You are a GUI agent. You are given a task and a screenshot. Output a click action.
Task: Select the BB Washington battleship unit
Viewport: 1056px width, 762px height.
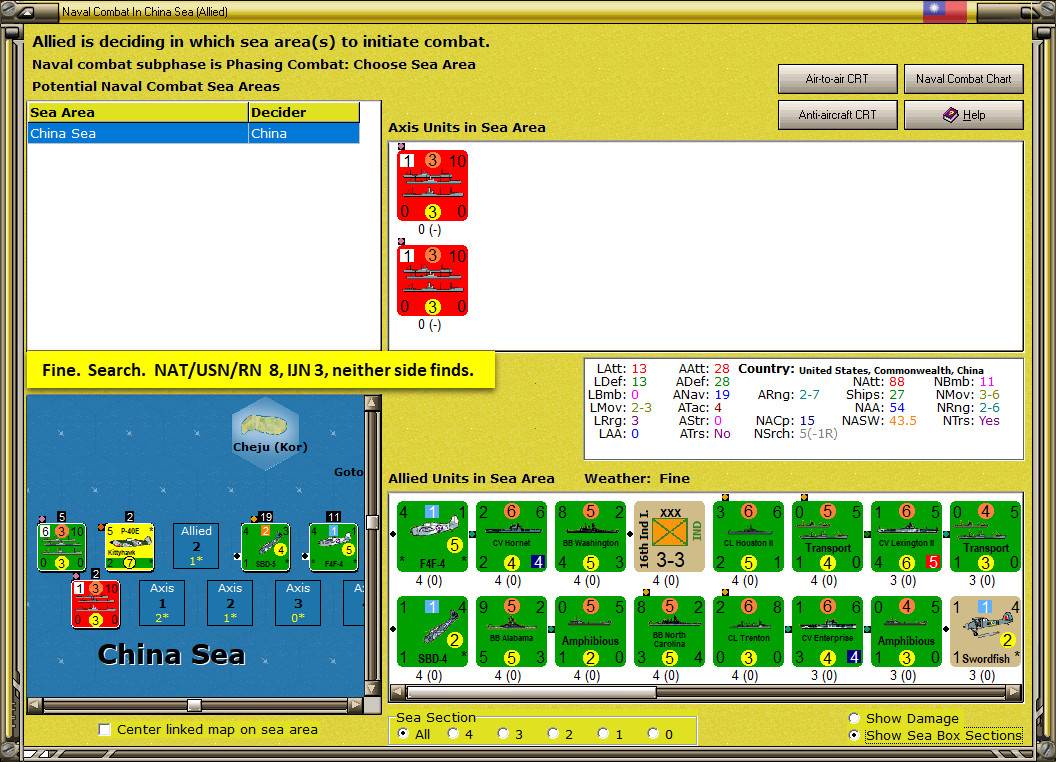point(591,536)
